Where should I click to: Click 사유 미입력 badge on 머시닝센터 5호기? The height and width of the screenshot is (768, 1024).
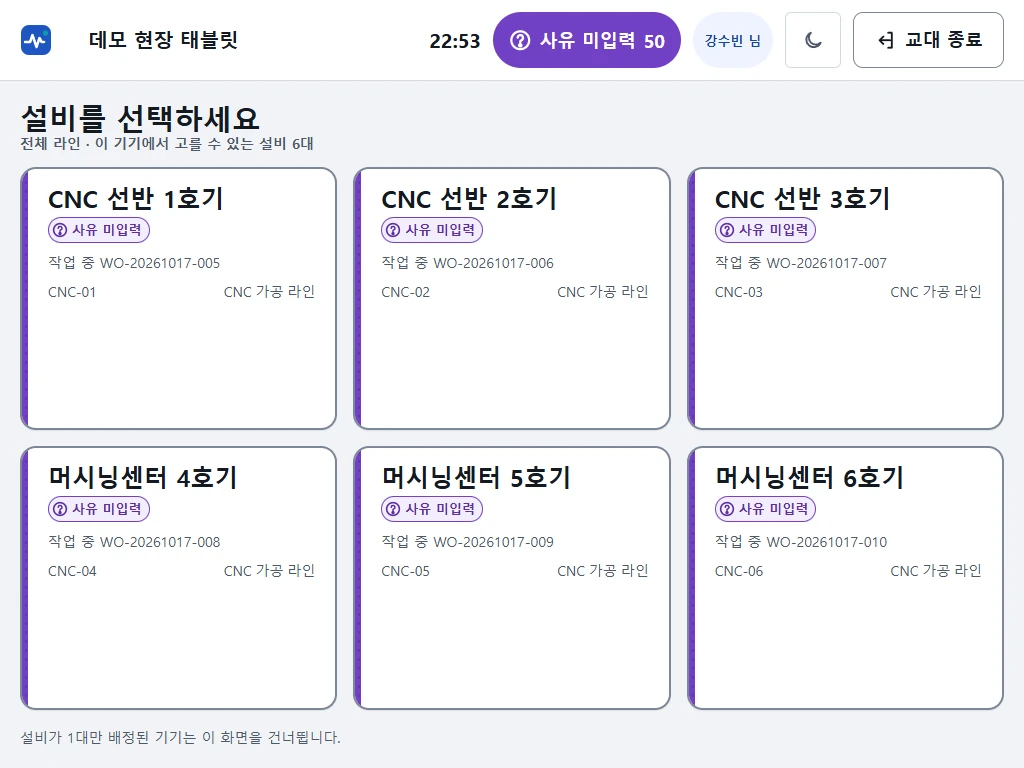432,509
